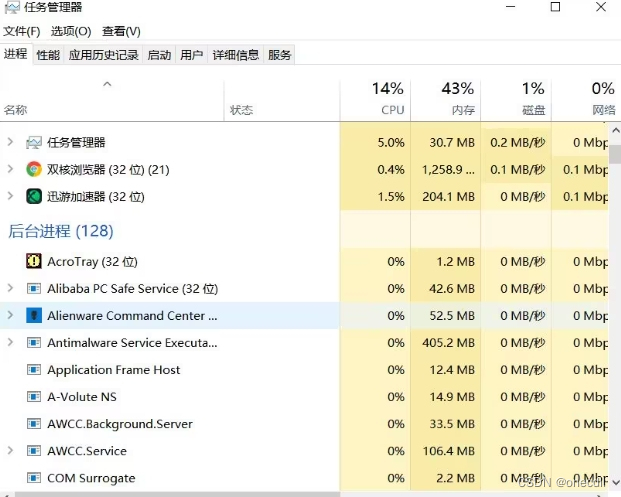Switch to the 应用历史记录 tab
The width and height of the screenshot is (621, 497).
point(103,55)
